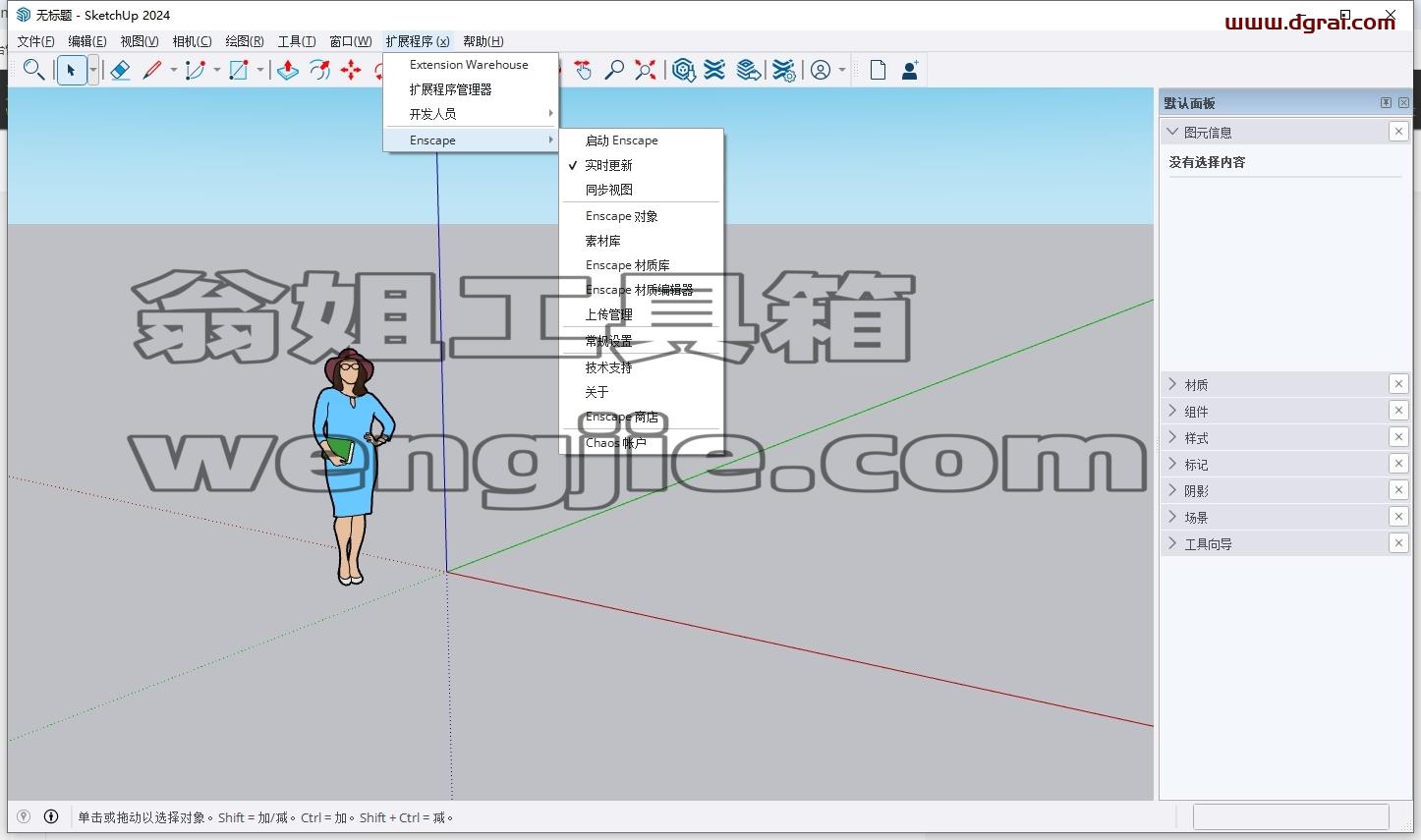This screenshot has width=1421, height=840.
Task: Expand the 样式 panel
Action: tap(1172, 437)
